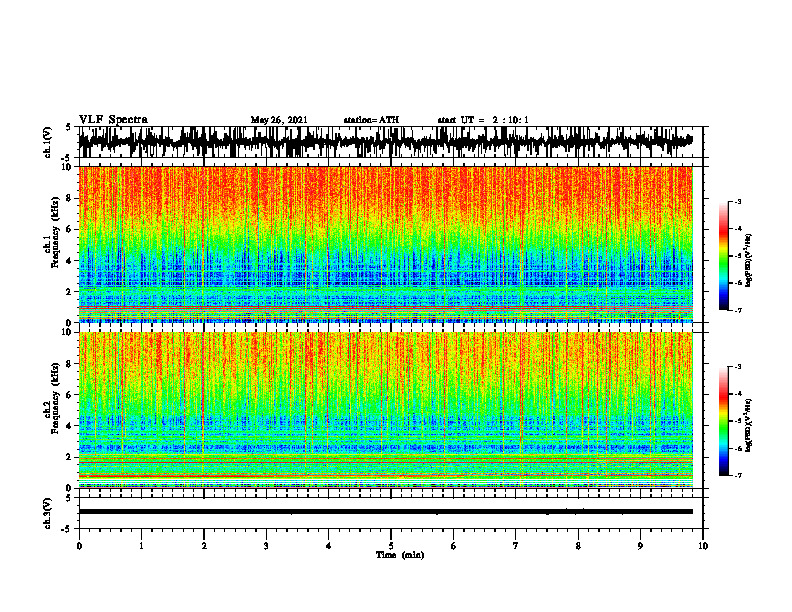Click the ch.2 color scale bar
The height and width of the screenshot is (612, 792).
tap(723, 421)
